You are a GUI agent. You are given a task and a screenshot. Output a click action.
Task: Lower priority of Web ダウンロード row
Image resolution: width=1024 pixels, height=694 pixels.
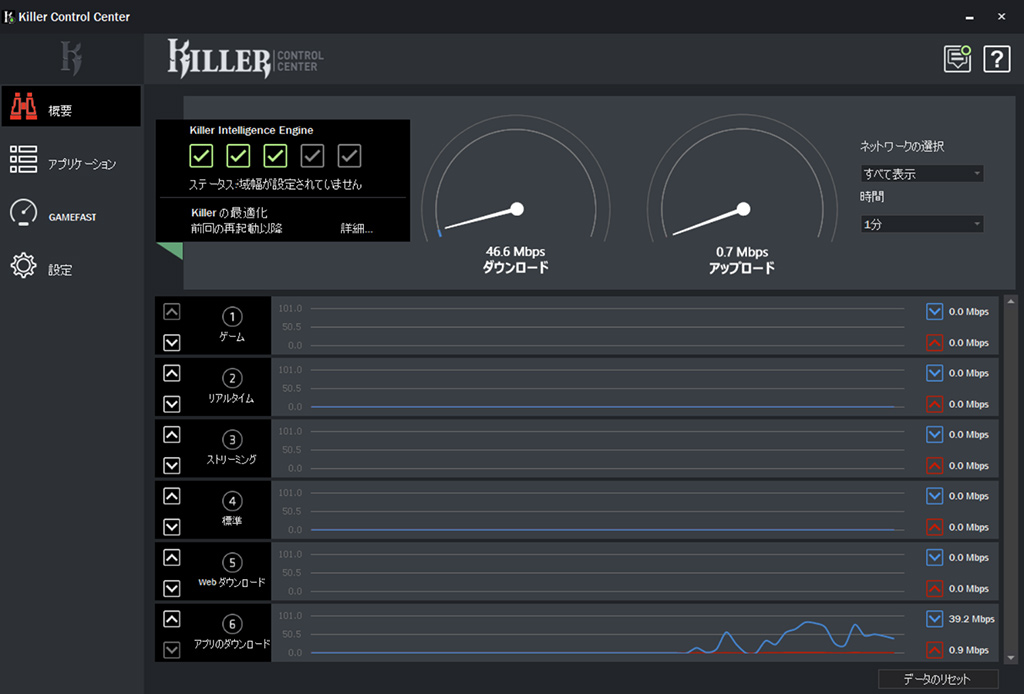(x=172, y=588)
